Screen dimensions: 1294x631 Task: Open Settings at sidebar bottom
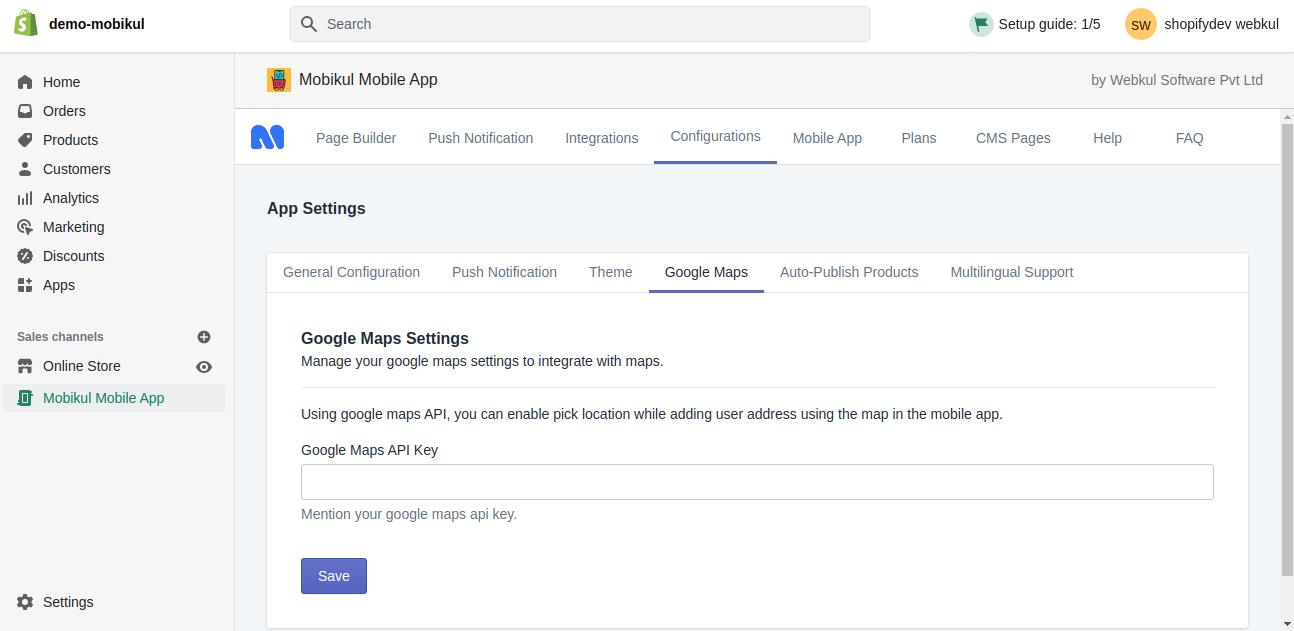(x=68, y=602)
